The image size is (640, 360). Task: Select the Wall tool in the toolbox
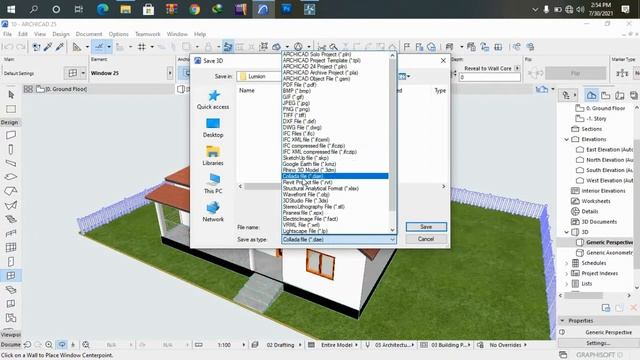11,135
